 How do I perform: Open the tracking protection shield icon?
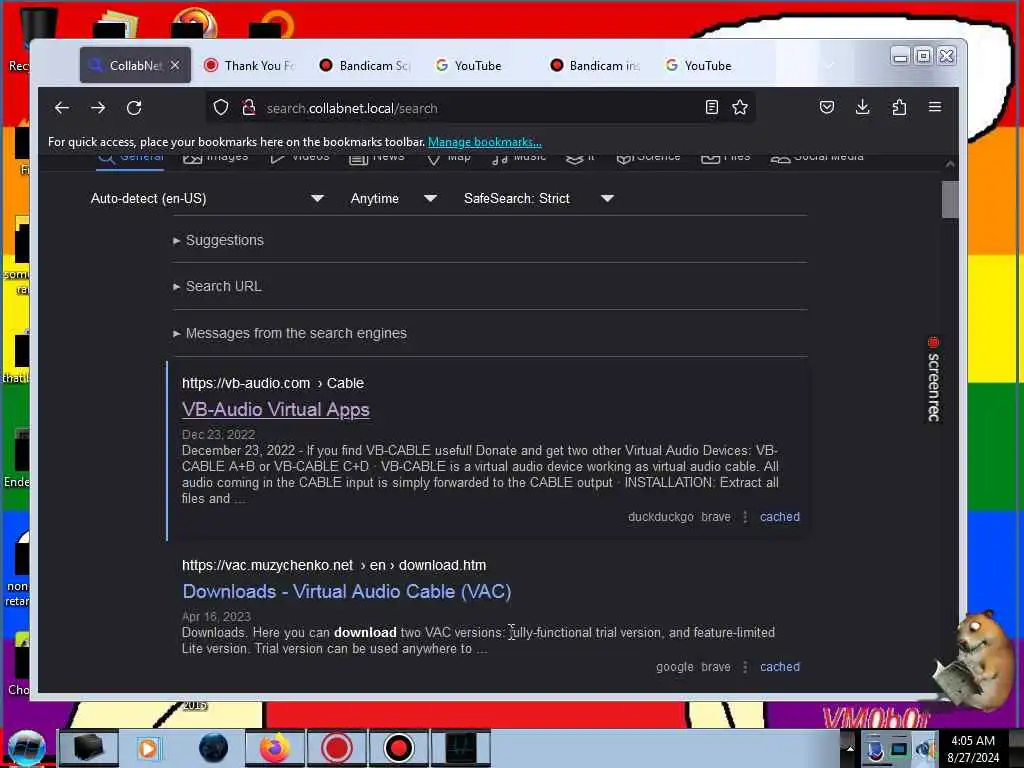click(x=221, y=108)
